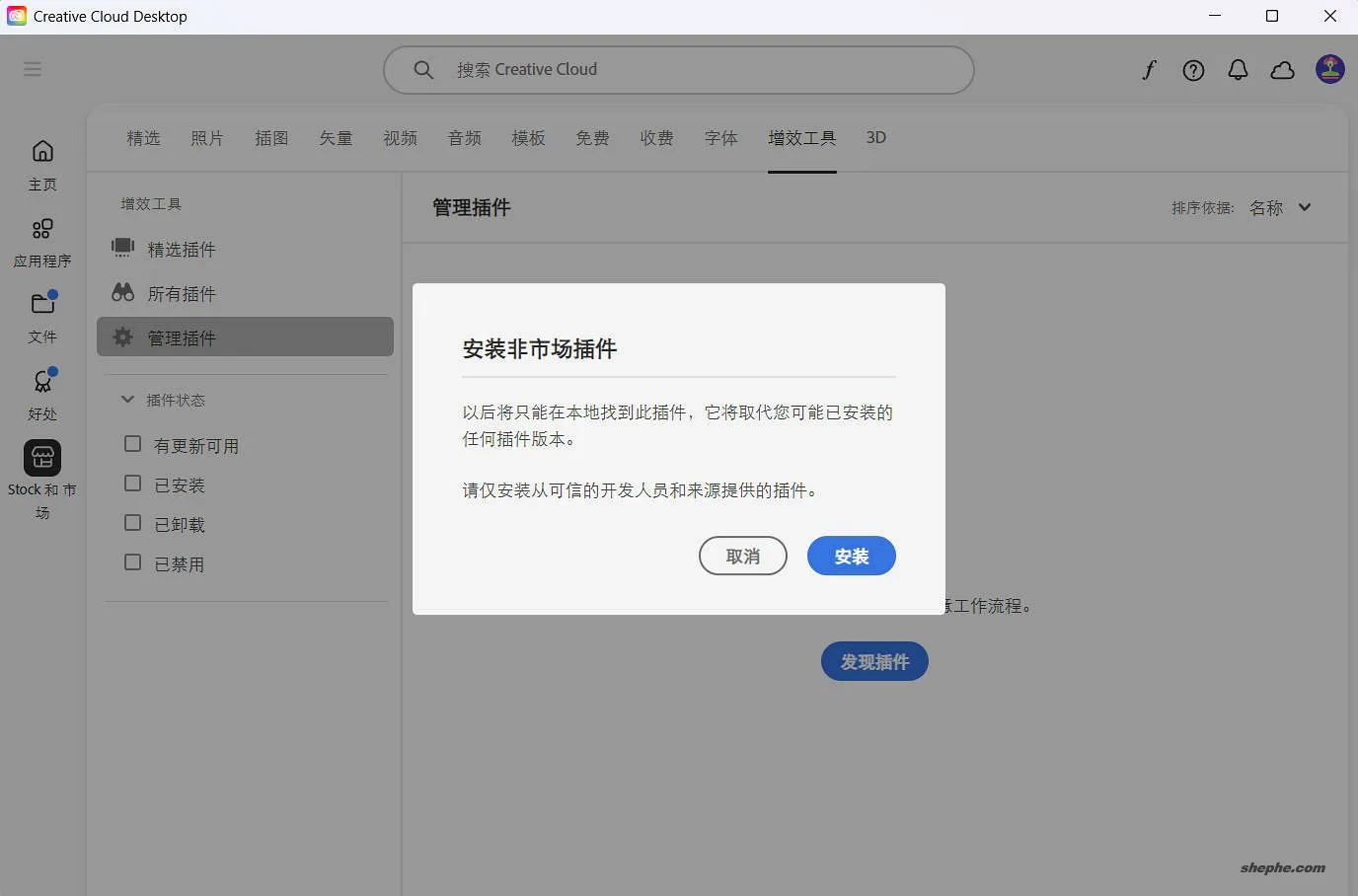Select 管理插件 in the sidebar

click(245, 336)
